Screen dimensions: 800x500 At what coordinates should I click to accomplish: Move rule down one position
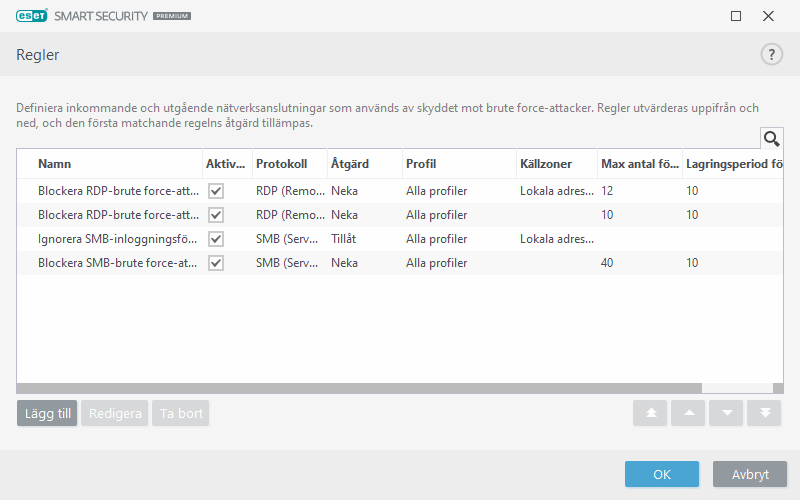click(x=726, y=414)
